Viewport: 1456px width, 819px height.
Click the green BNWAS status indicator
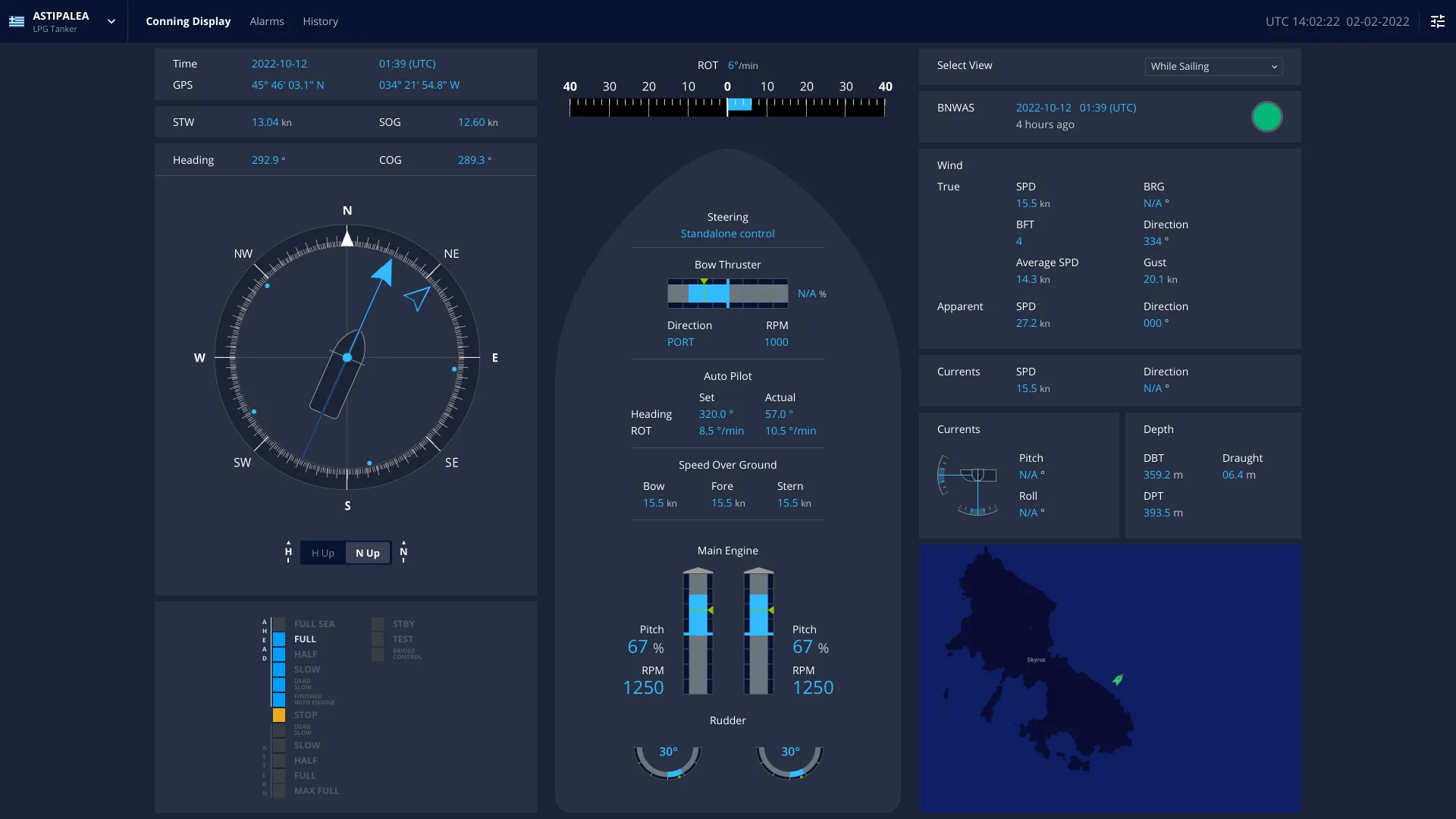(1266, 117)
